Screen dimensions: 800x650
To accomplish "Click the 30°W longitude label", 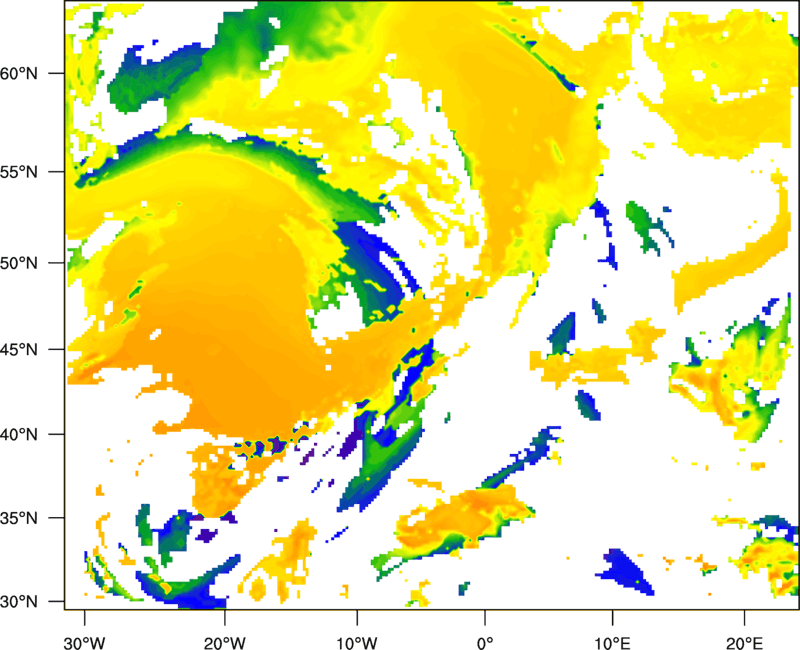I will [x=84, y=643].
